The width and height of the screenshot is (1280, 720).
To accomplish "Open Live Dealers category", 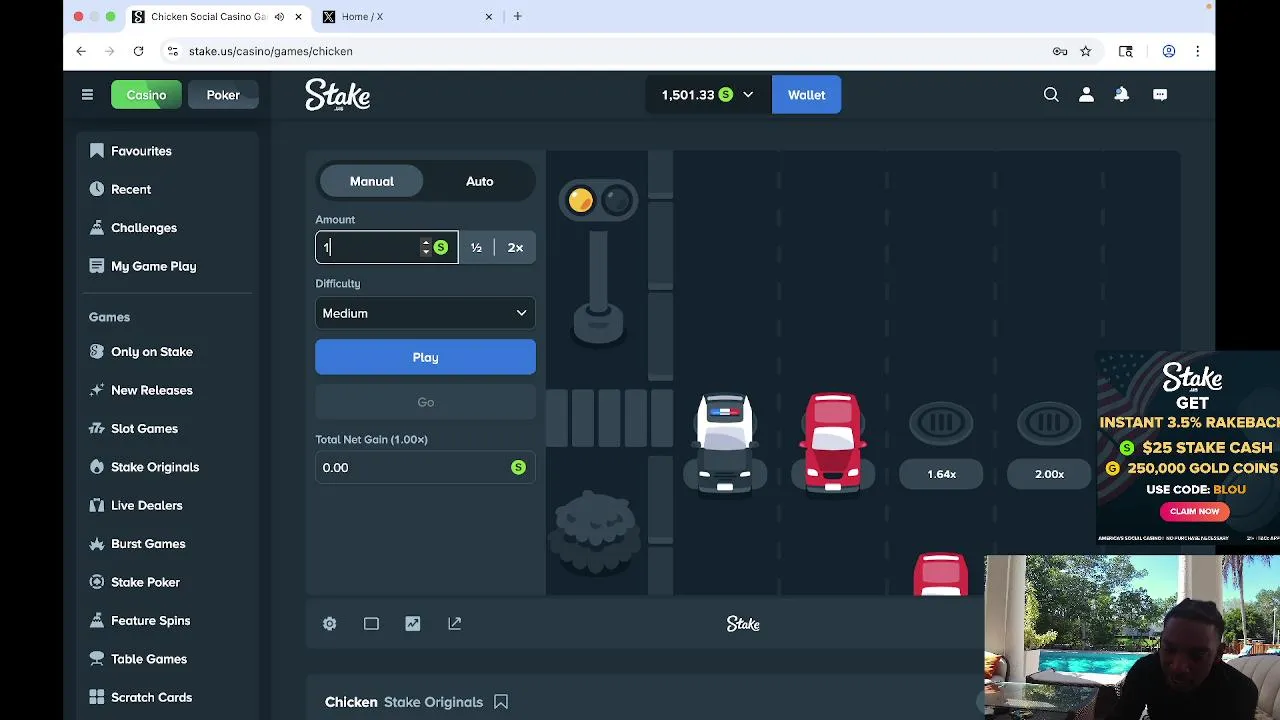I will point(146,505).
